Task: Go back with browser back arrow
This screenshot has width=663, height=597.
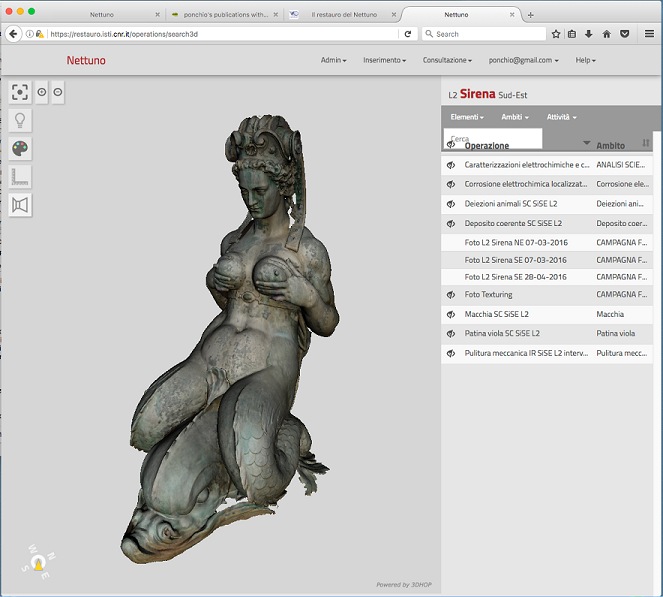Action: (14, 34)
